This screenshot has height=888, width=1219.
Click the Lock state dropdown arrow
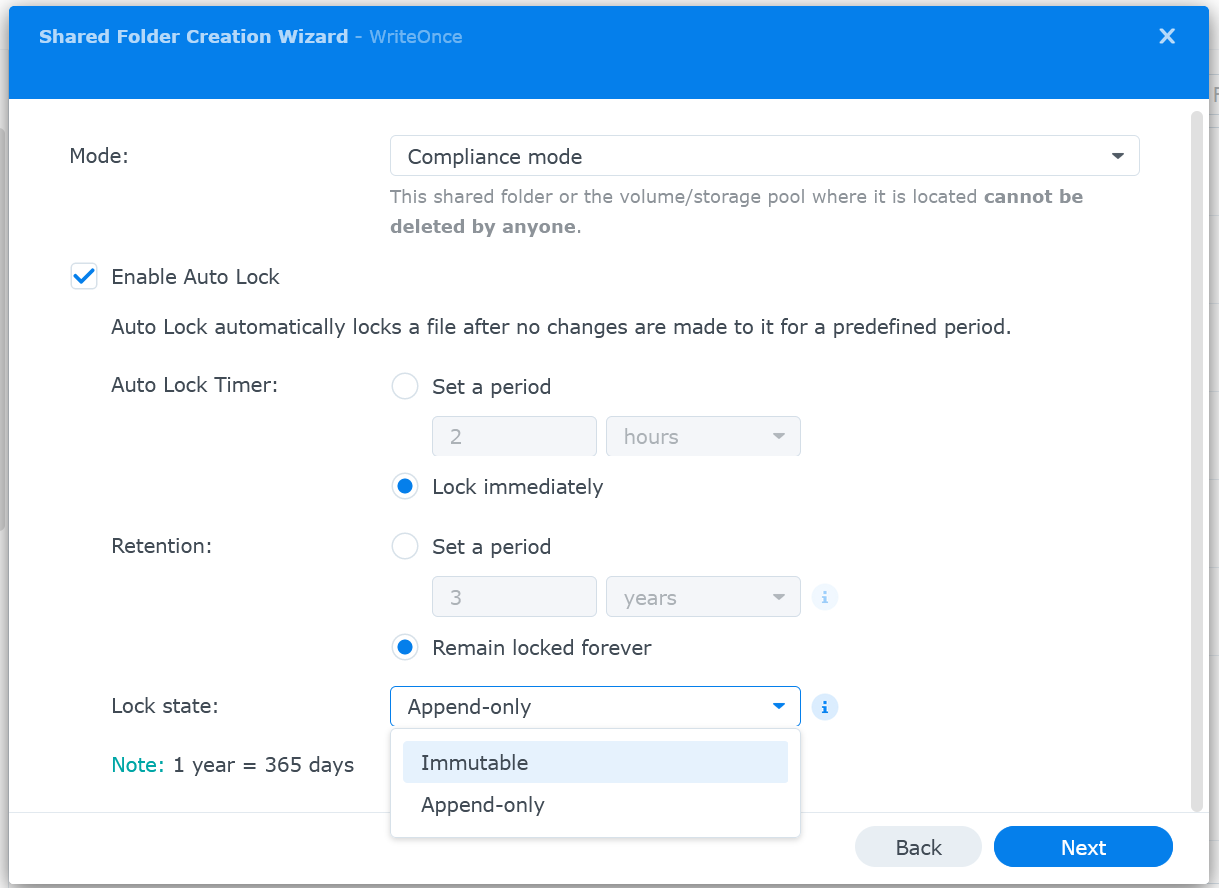pos(779,706)
